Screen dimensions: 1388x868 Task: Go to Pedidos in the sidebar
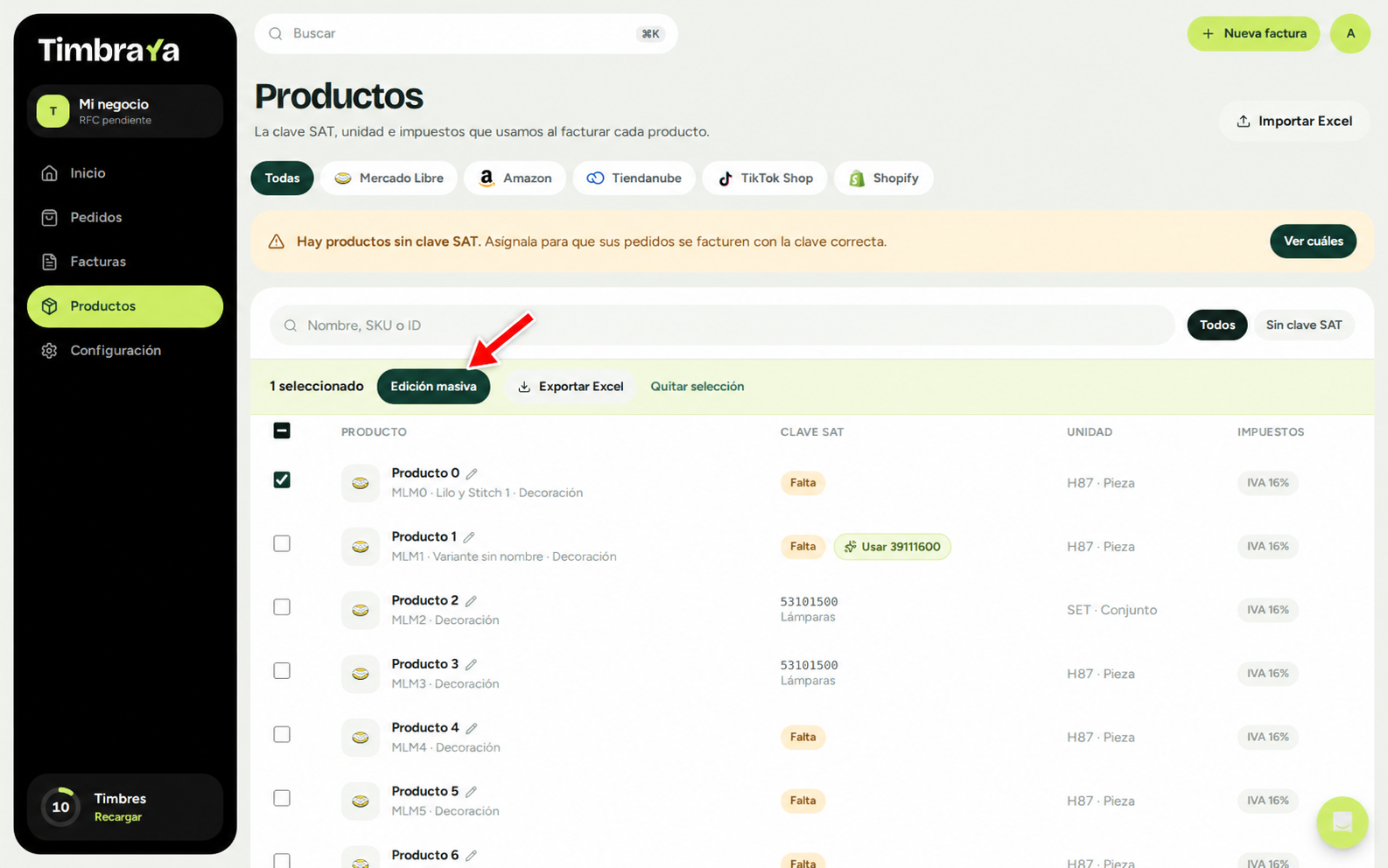(x=125, y=217)
